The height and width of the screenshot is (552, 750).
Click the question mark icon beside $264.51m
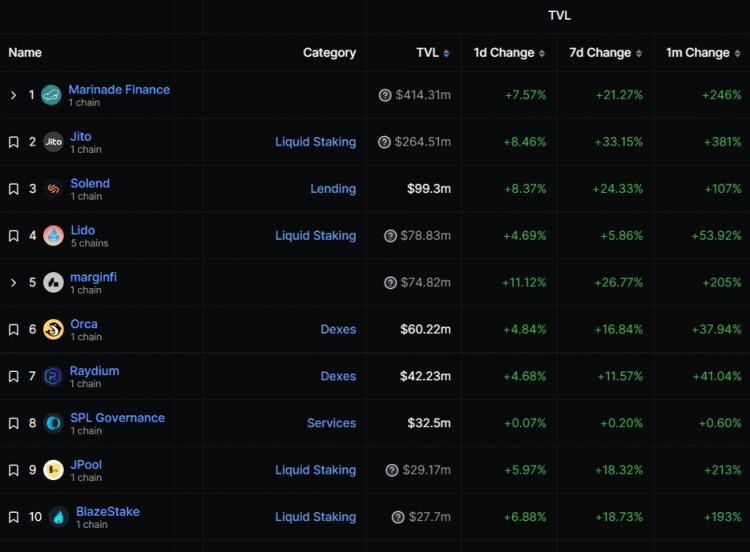pyautogui.click(x=384, y=142)
